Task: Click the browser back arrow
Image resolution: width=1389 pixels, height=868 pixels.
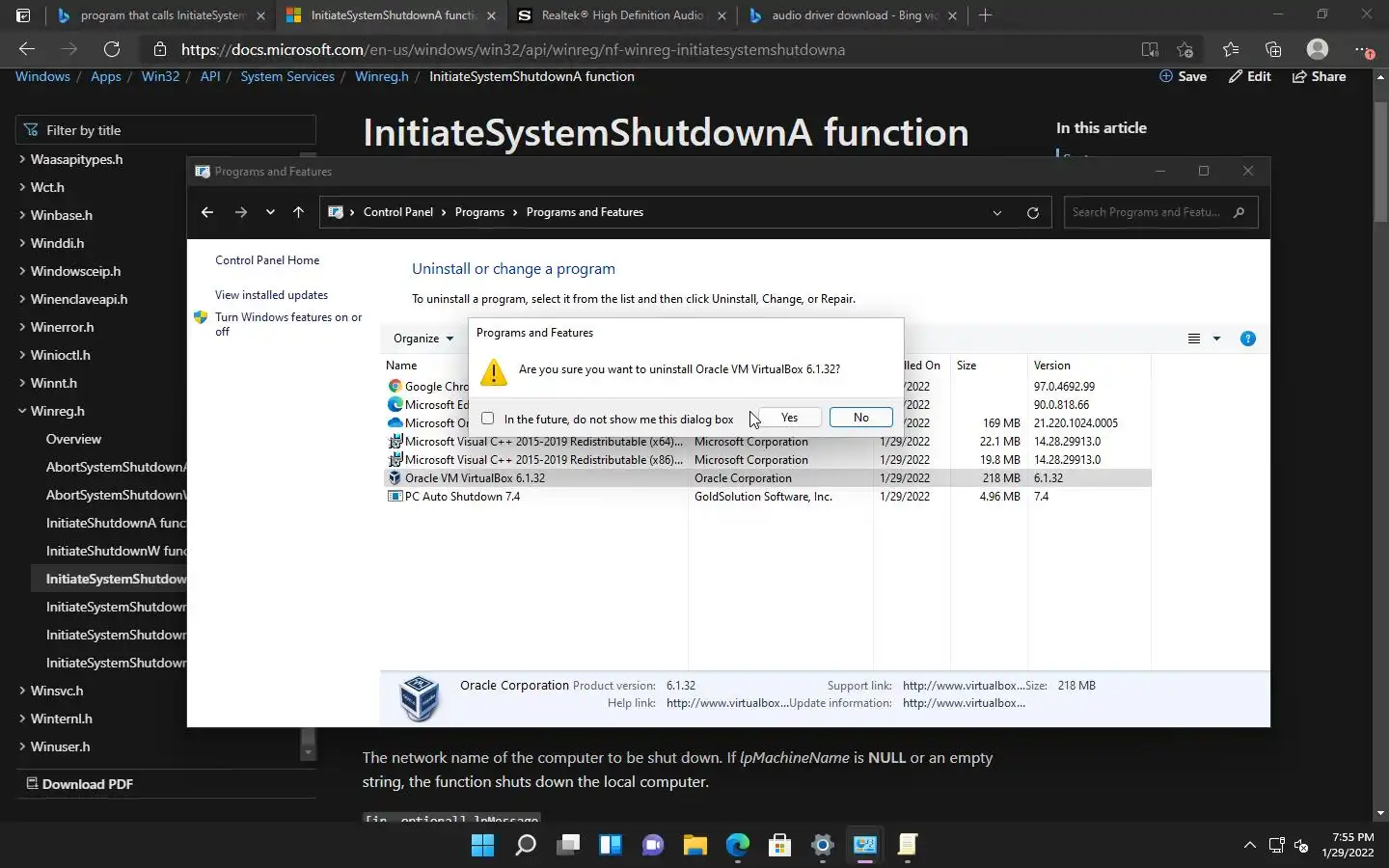Action: [27, 49]
